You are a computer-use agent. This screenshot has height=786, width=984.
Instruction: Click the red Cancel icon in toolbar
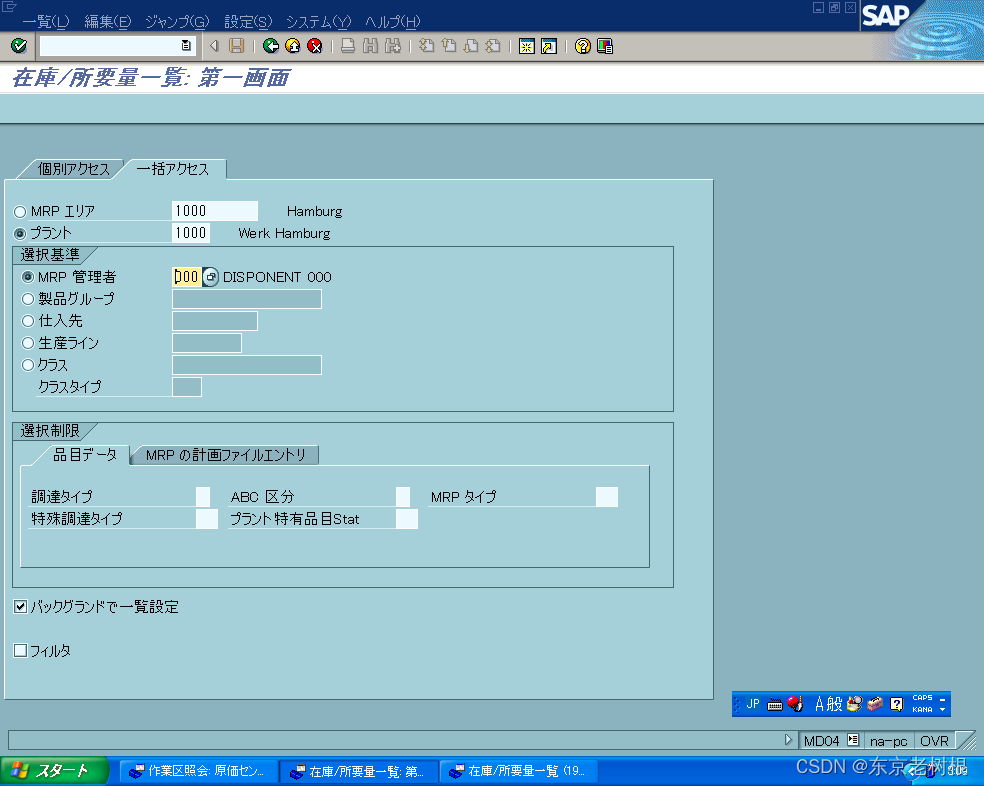pos(314,45)
